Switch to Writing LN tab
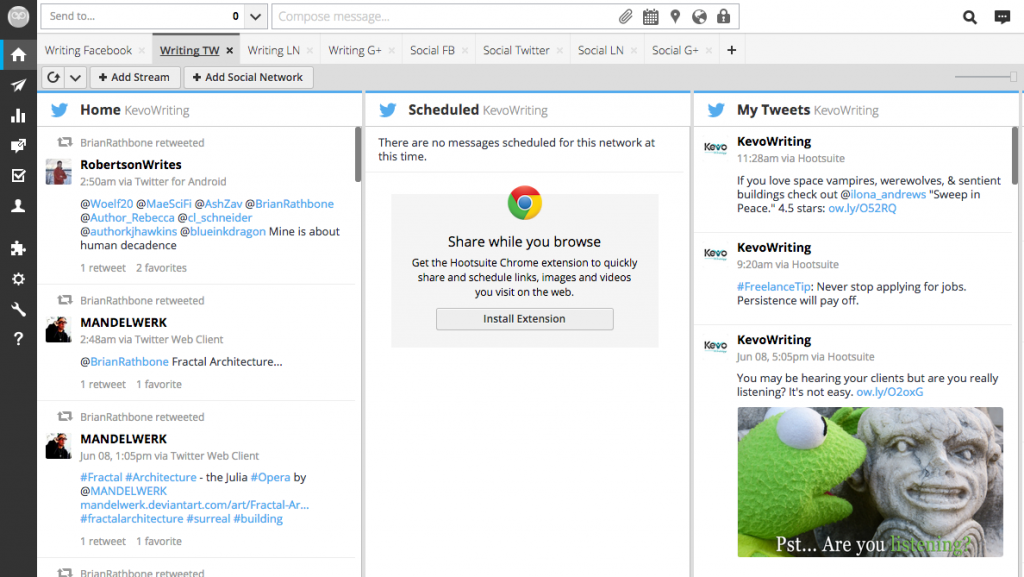1024x577 pixels. click(274, 50)
